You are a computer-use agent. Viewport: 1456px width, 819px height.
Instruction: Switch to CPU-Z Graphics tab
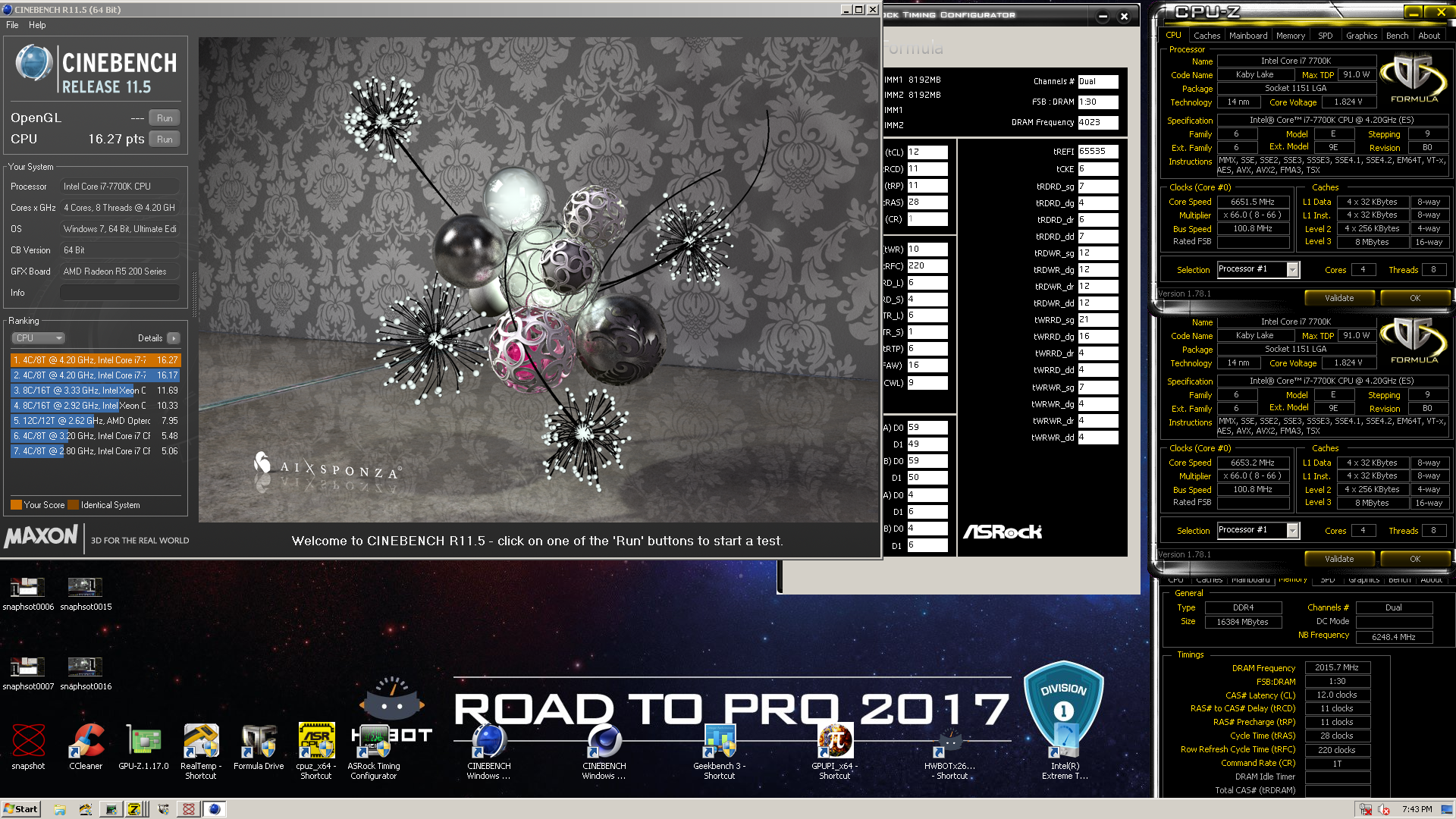[x=1362, y=36]
